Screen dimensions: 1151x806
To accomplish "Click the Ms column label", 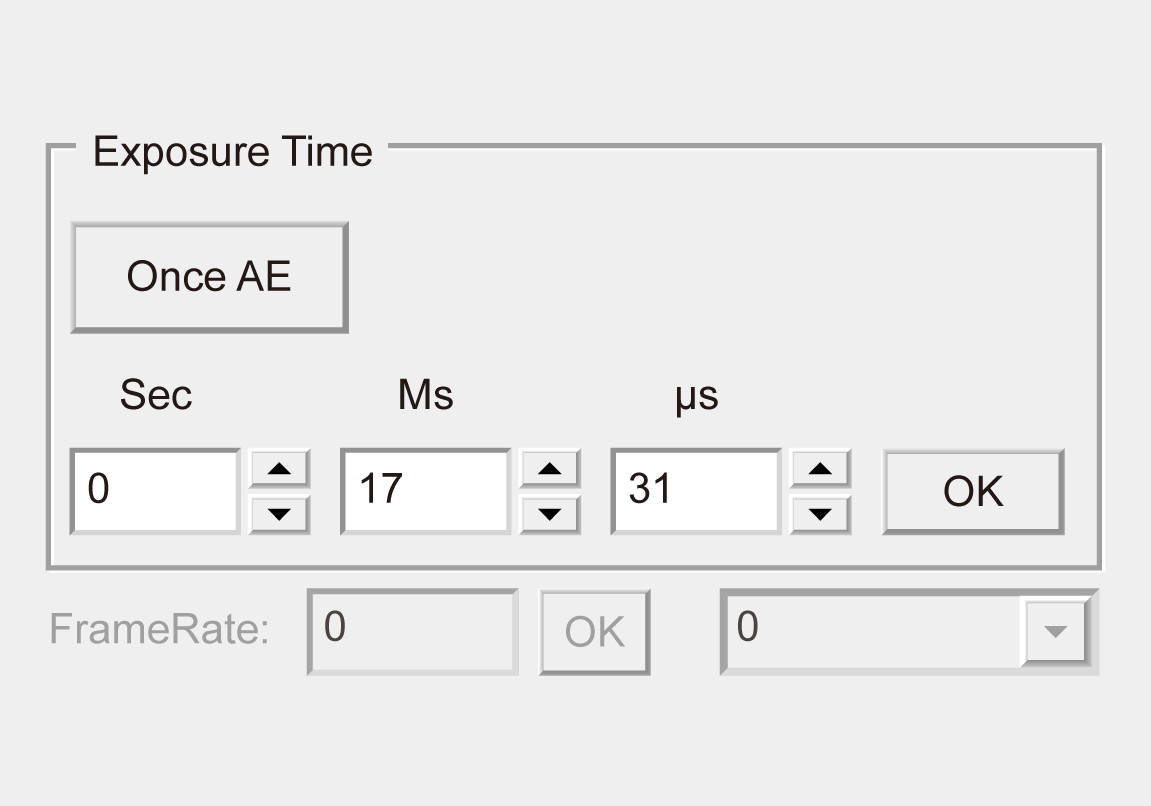I will (x=425, y=395).
